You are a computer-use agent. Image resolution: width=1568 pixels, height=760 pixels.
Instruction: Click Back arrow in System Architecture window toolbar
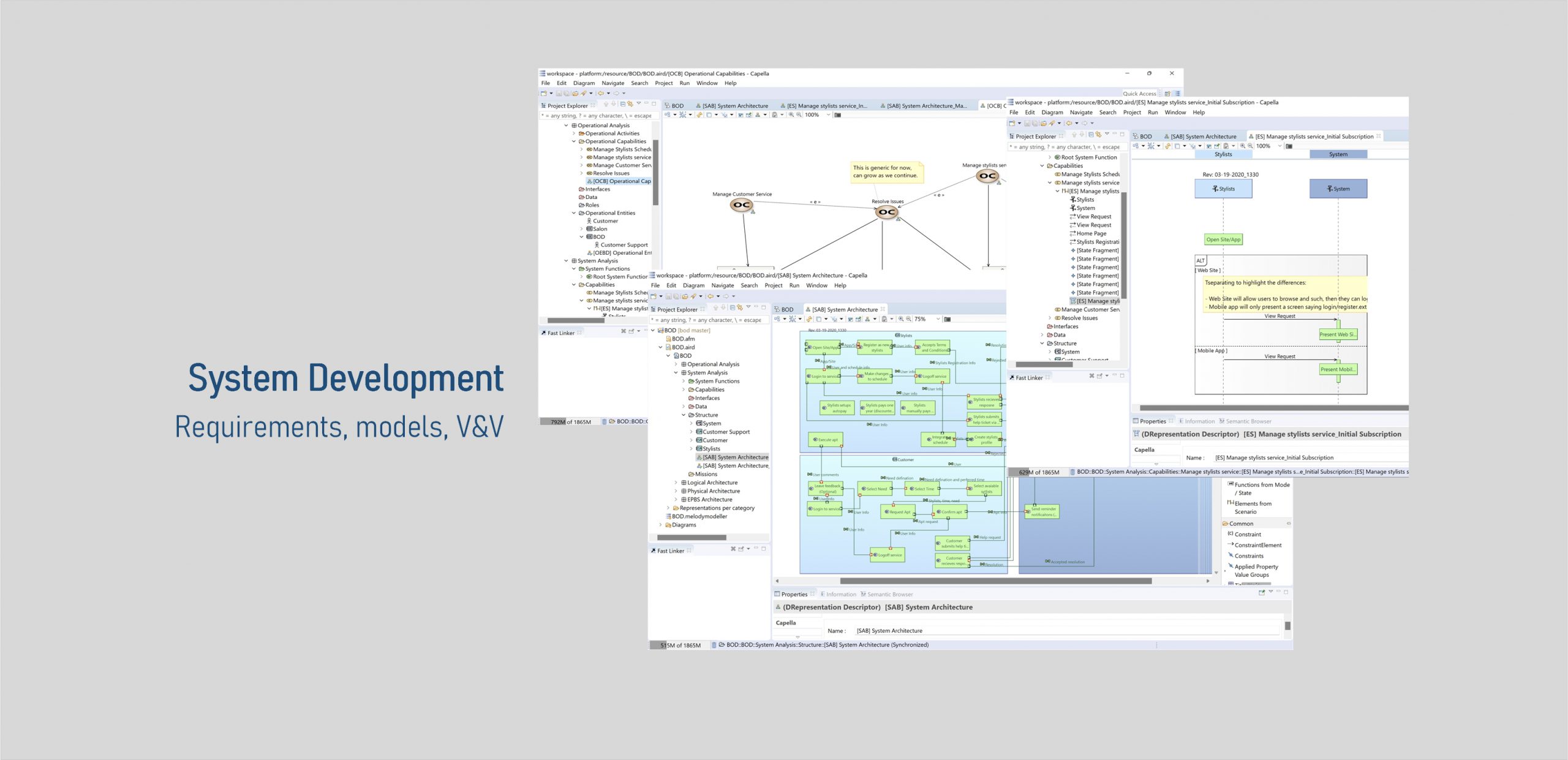click(710, 296)
